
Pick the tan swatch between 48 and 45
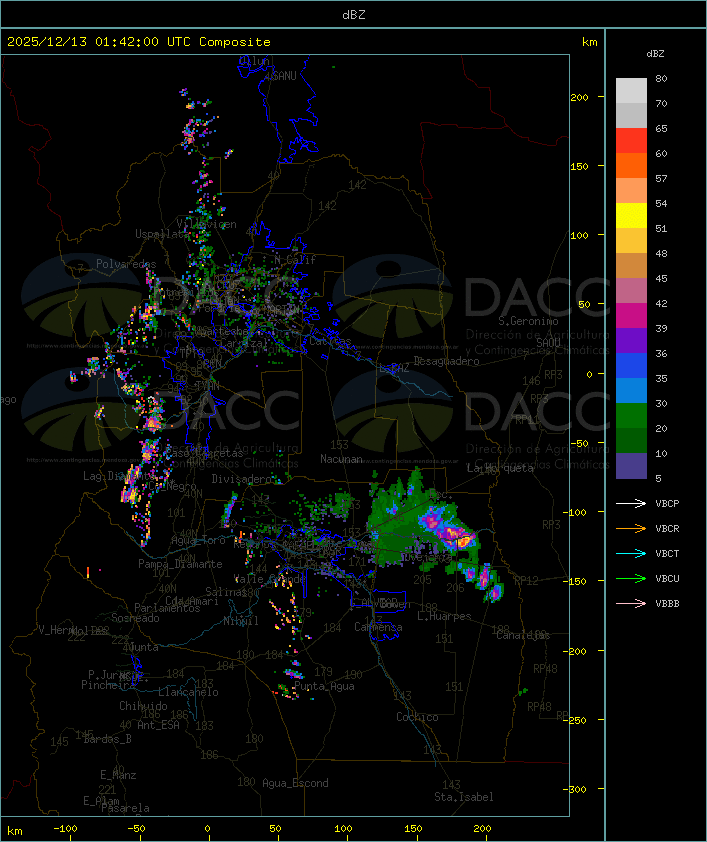pos(631,266)
